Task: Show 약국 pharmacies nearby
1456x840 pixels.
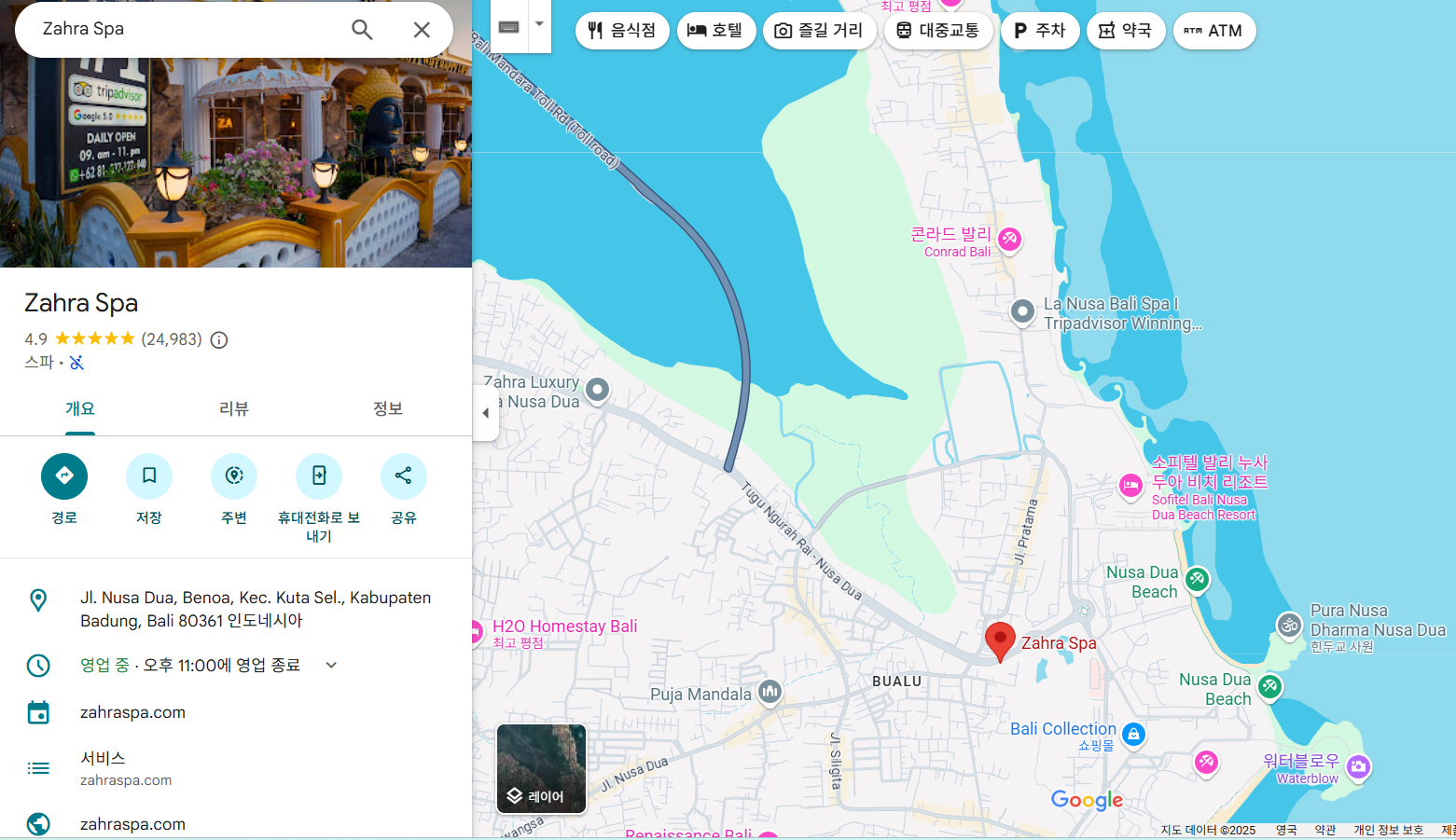Action: click(x=1126, y=31)
